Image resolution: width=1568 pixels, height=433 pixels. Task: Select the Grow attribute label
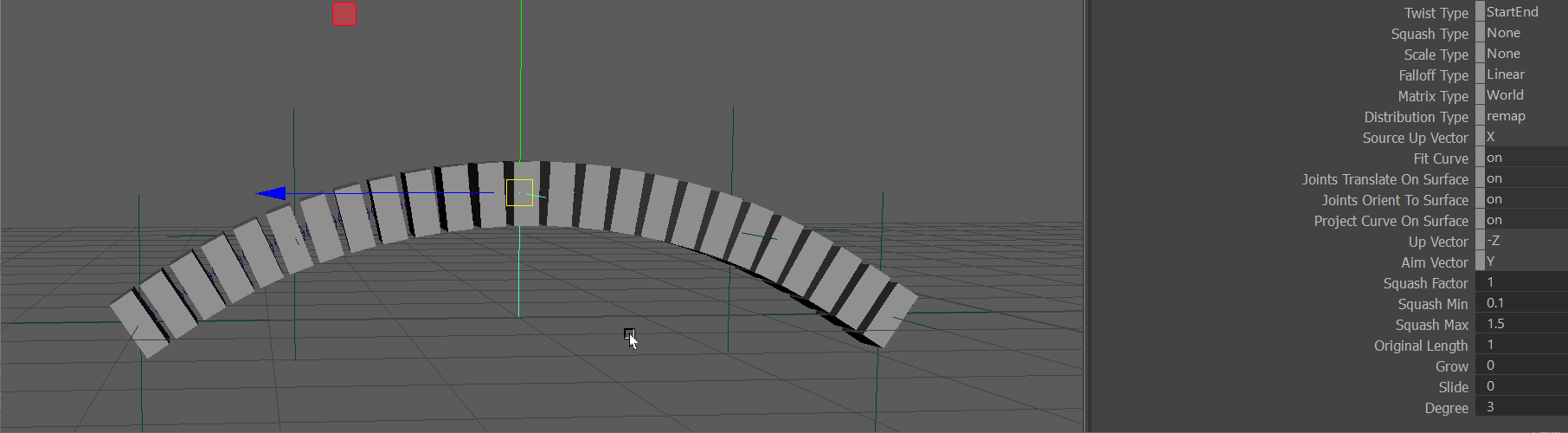coord(1452,366)
